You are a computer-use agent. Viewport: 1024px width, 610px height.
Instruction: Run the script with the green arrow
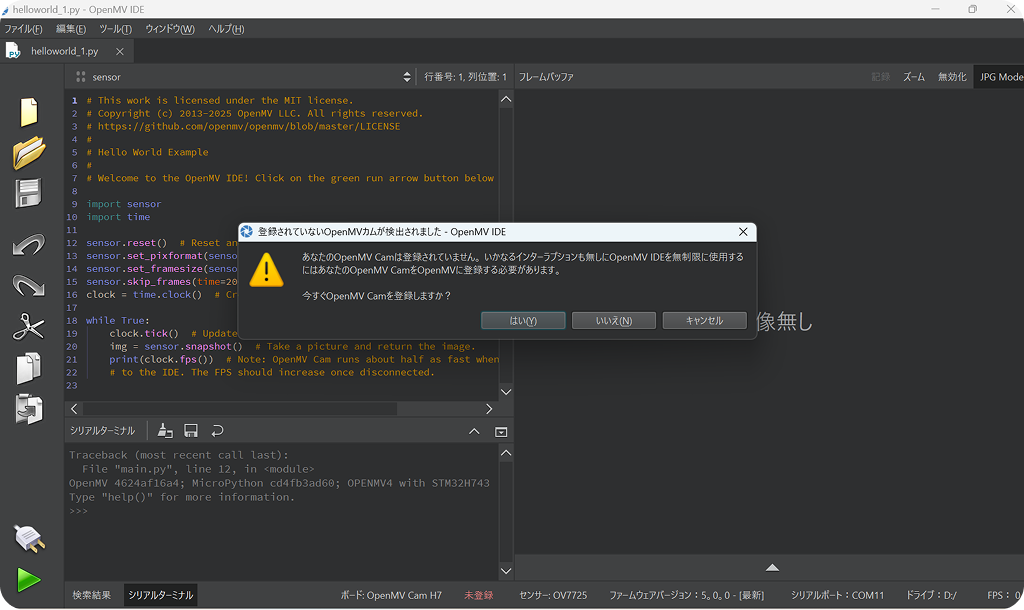[29, 580]
